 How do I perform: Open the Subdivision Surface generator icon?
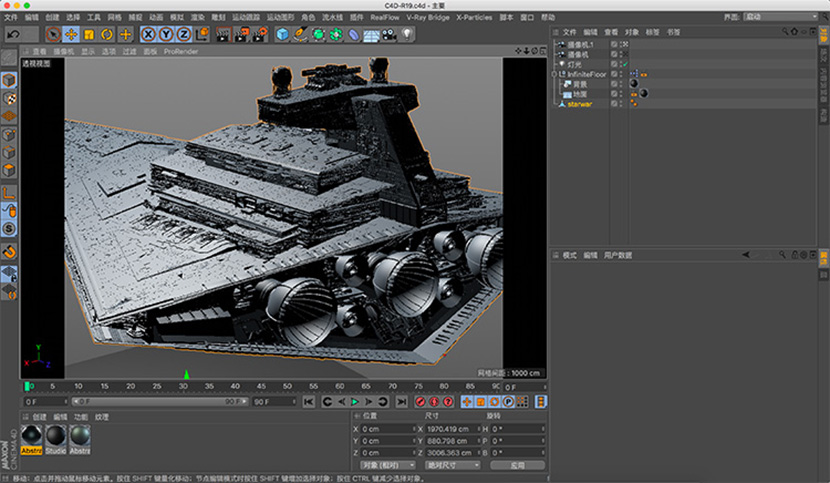pyautogui.click(x=318, y=34)
